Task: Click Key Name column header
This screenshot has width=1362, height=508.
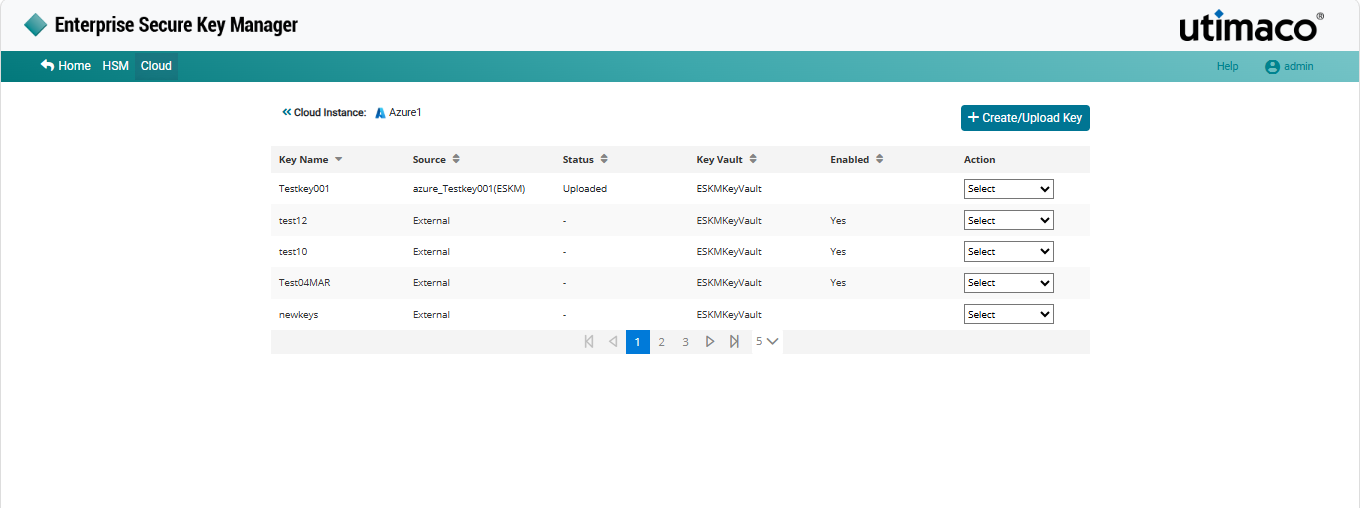Action: [x=304, y=160]
